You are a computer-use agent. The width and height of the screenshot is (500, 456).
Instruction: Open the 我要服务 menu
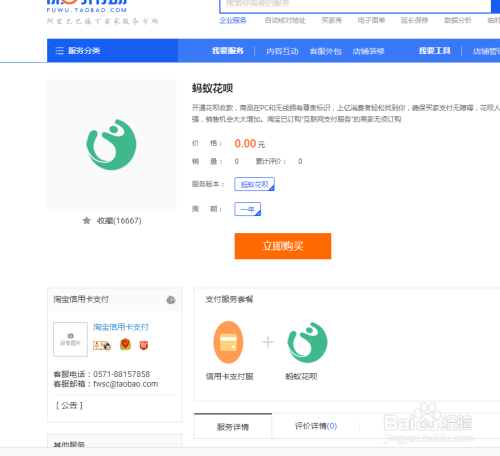(x=228, y=51)
